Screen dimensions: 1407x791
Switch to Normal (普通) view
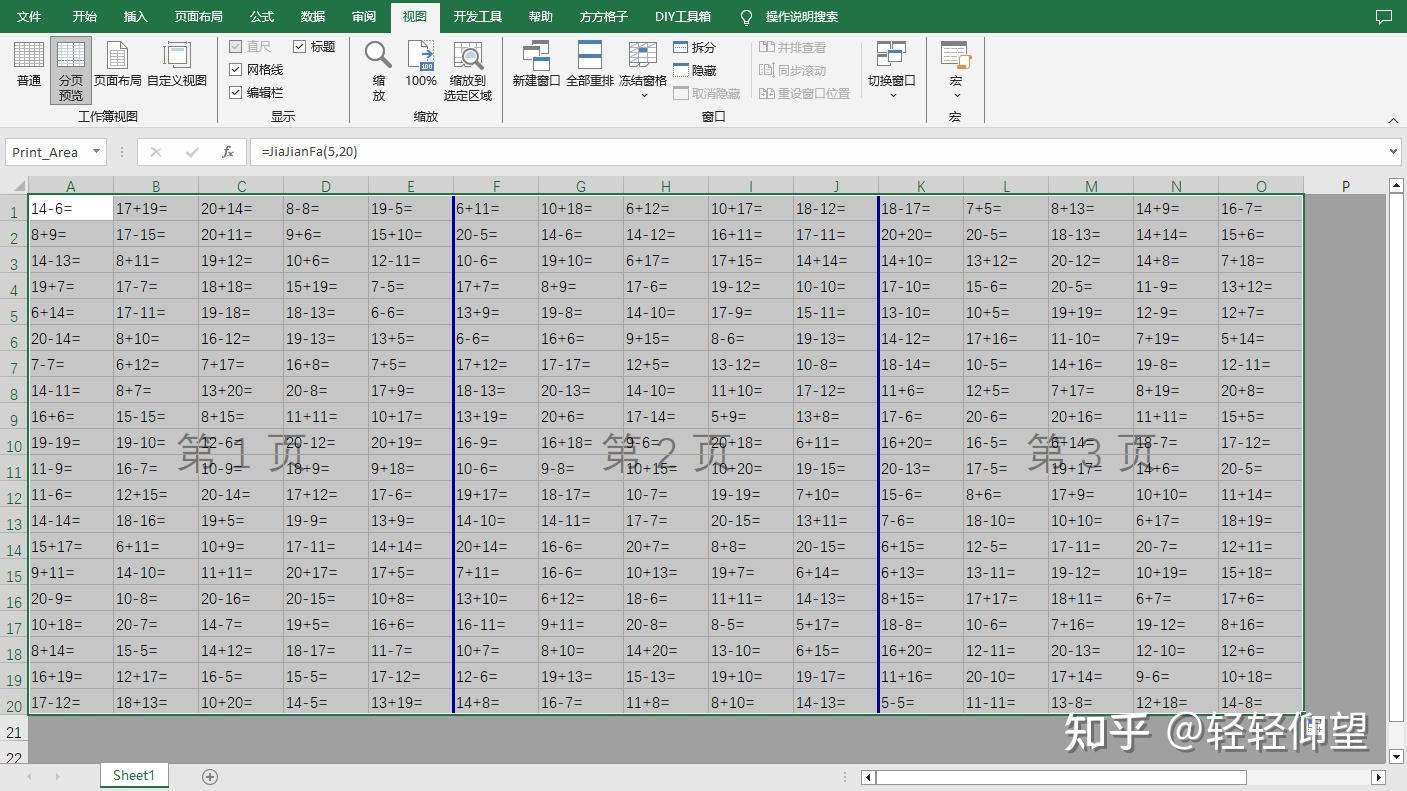(29, 65)
